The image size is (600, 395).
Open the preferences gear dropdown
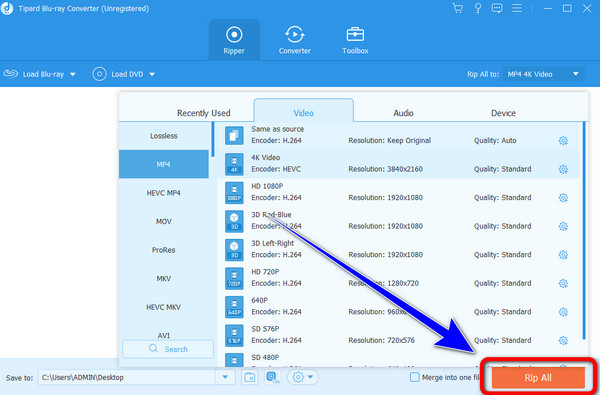(303, 377)
